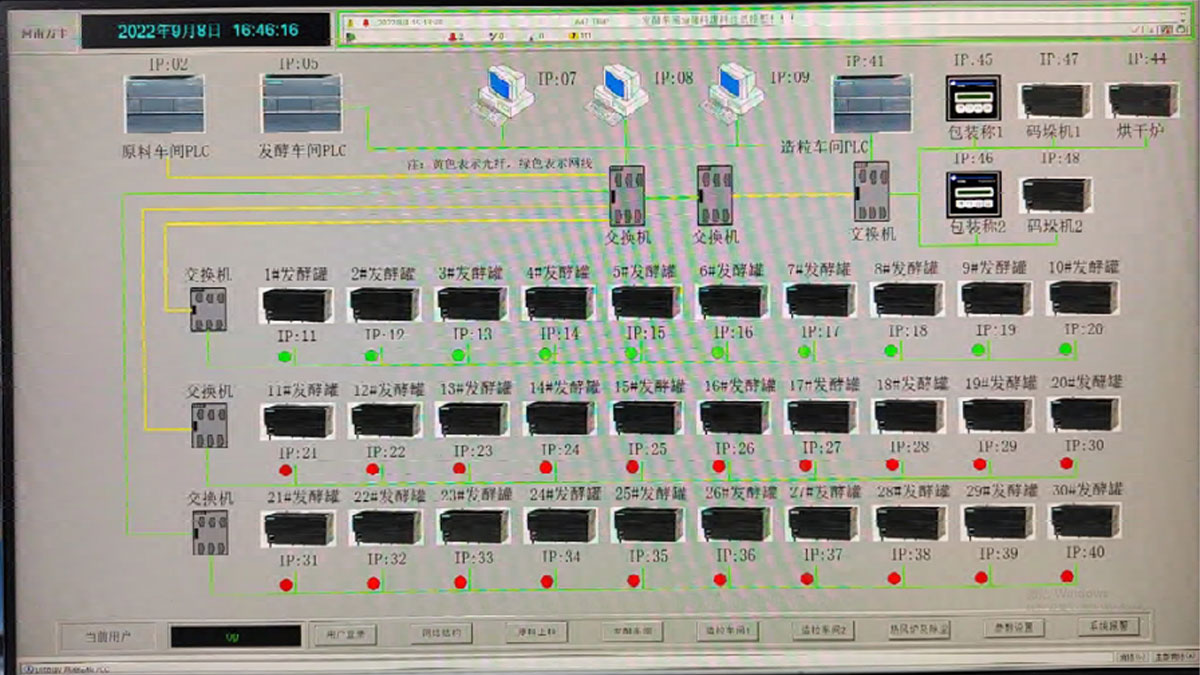Go to the 造粒车间1 screen
Viewport: 1200px width, 675px height.
tap(727, 631)
